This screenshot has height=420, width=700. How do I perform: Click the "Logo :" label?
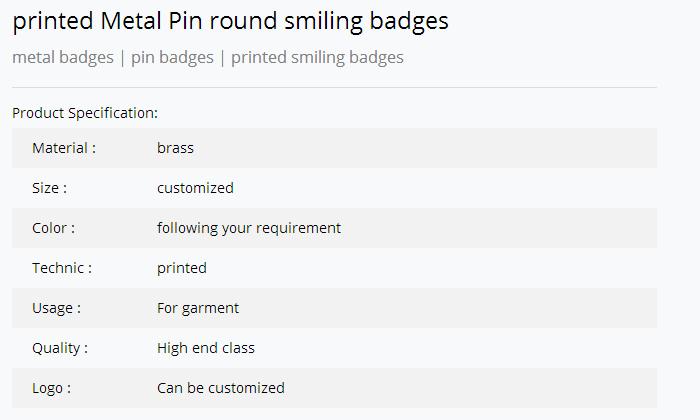click(51, 388)
